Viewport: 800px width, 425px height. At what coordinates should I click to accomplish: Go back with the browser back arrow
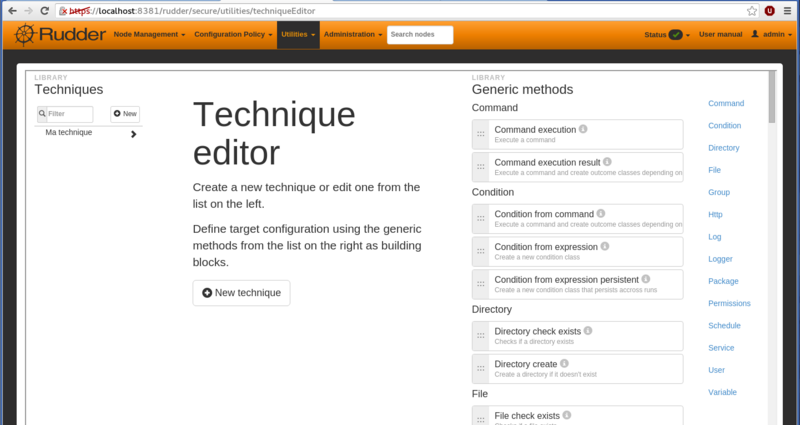click(x=12, y=11)
